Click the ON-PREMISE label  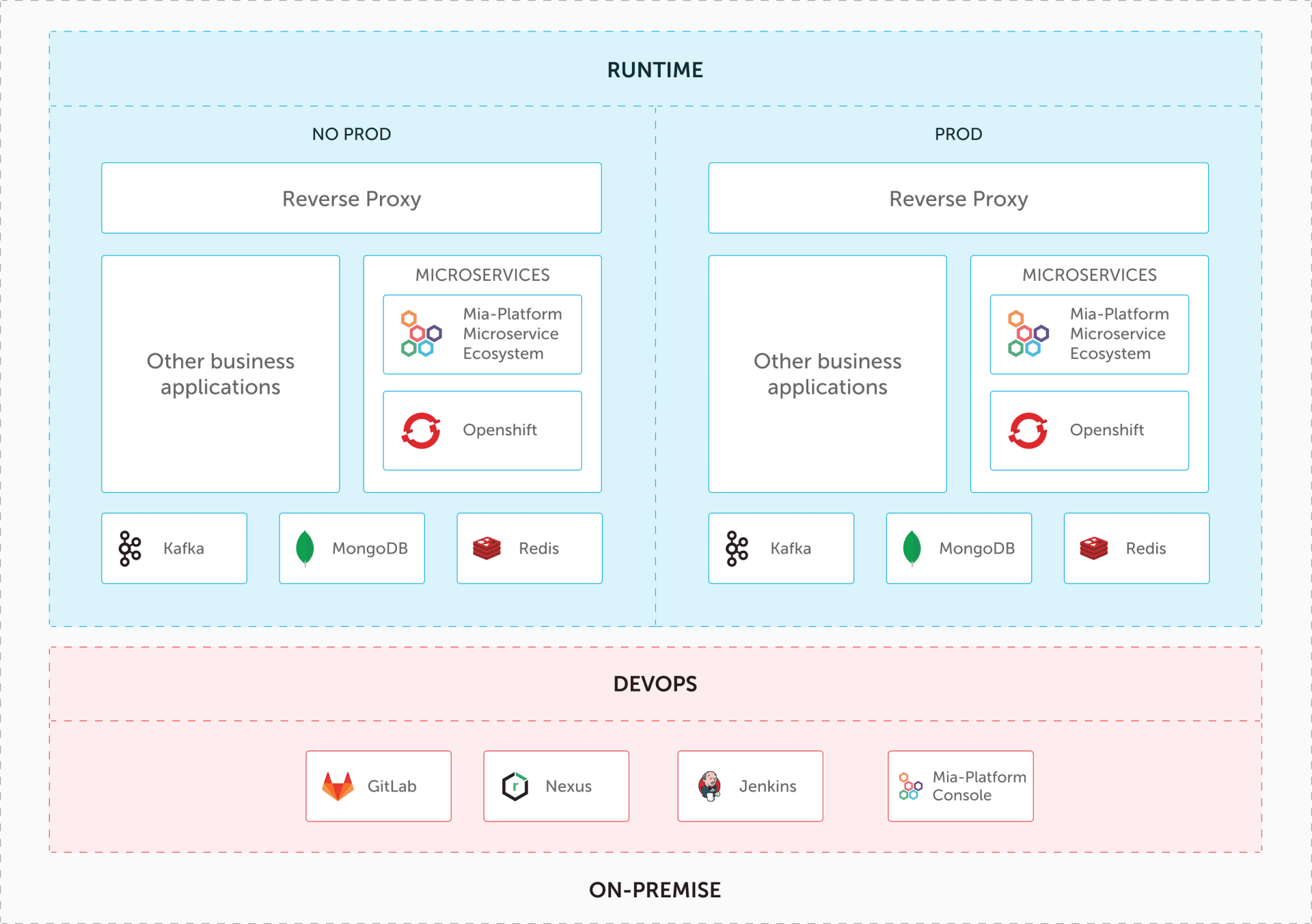655,890
